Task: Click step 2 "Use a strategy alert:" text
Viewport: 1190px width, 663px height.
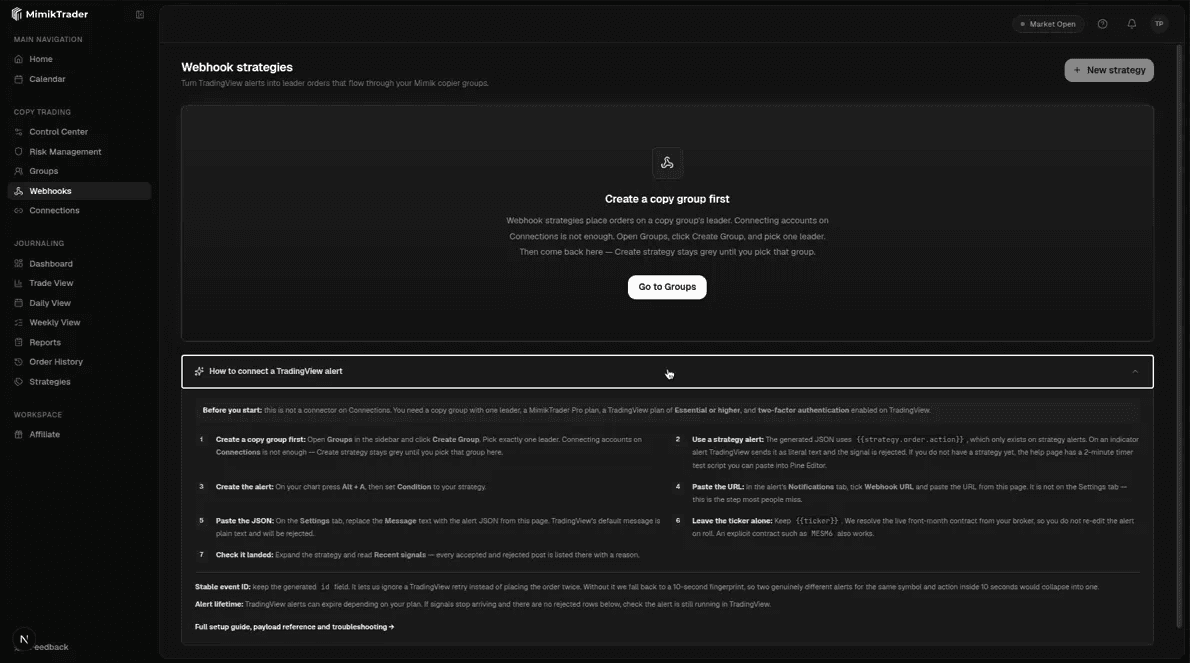Action: coord(915,452)
